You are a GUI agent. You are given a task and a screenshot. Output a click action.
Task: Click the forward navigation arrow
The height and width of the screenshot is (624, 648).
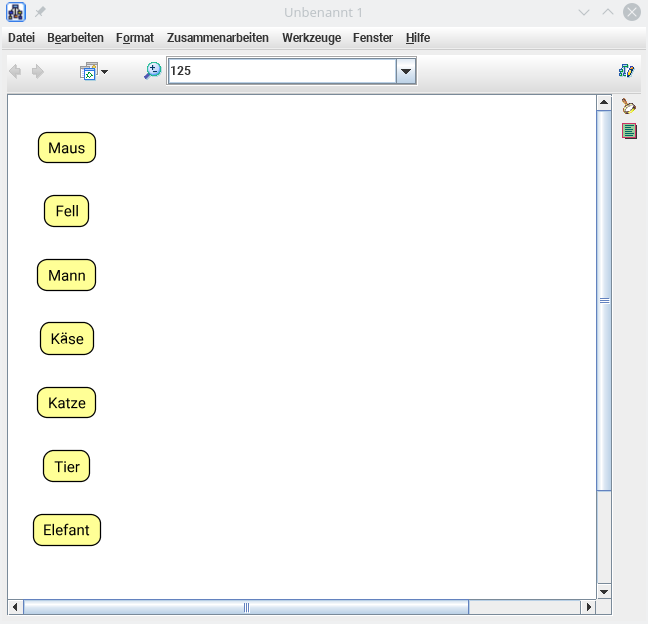coord(38,72)
